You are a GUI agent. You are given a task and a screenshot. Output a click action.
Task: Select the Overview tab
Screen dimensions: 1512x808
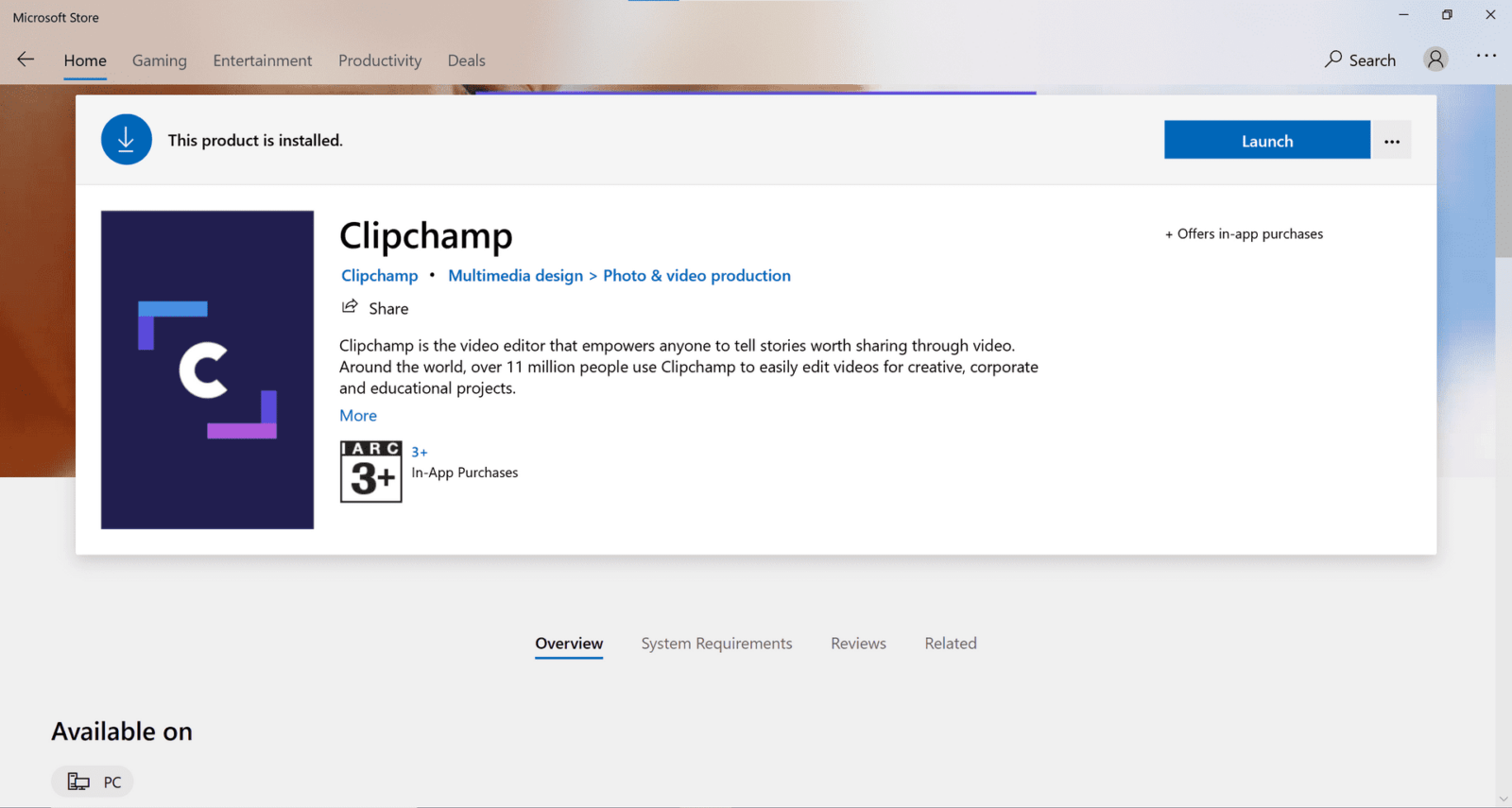click(x=569, y=645)
